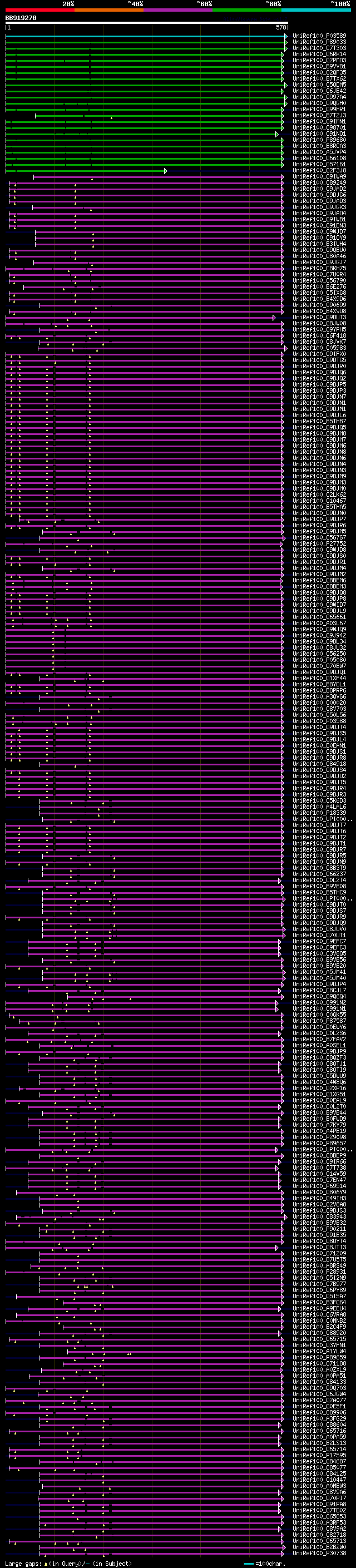Click the red 20% identity legend segment
Screen dimensions: 356x1568
point(40,10)
